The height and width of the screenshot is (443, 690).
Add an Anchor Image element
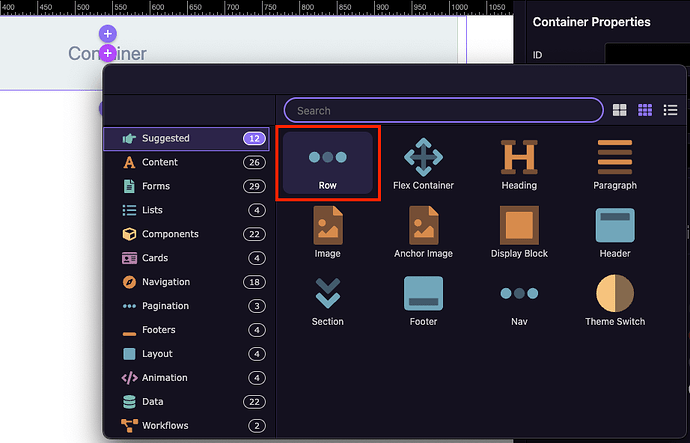[423, 232]
